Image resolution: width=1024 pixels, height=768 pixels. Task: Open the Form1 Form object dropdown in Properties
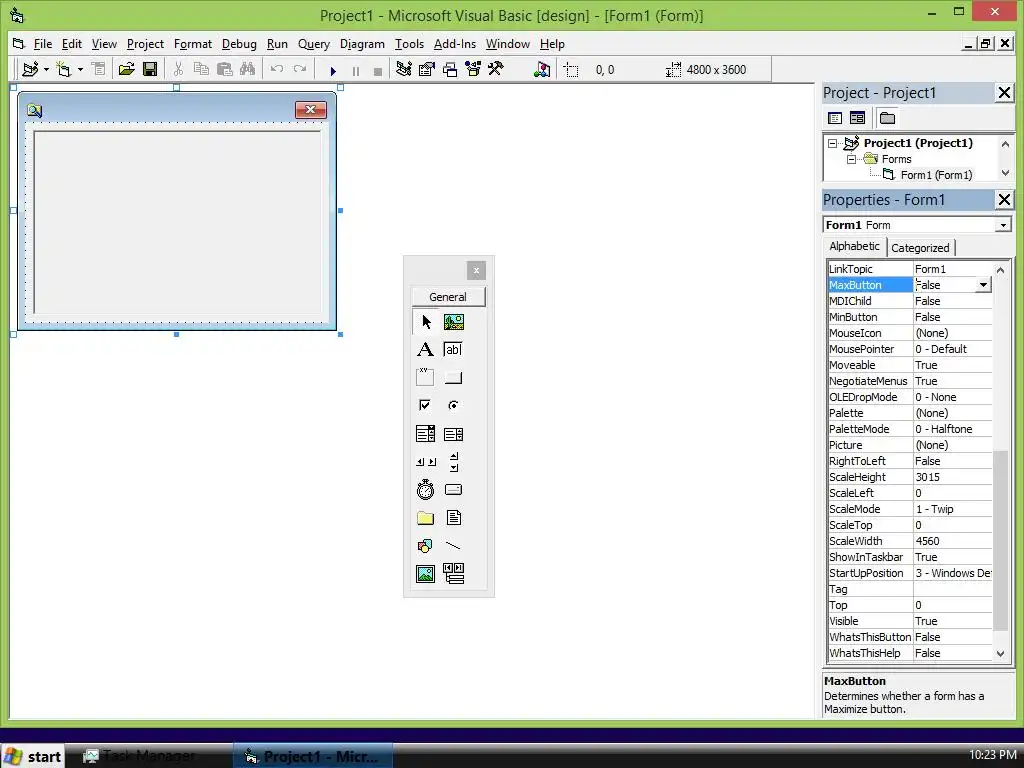point(1003,225)
